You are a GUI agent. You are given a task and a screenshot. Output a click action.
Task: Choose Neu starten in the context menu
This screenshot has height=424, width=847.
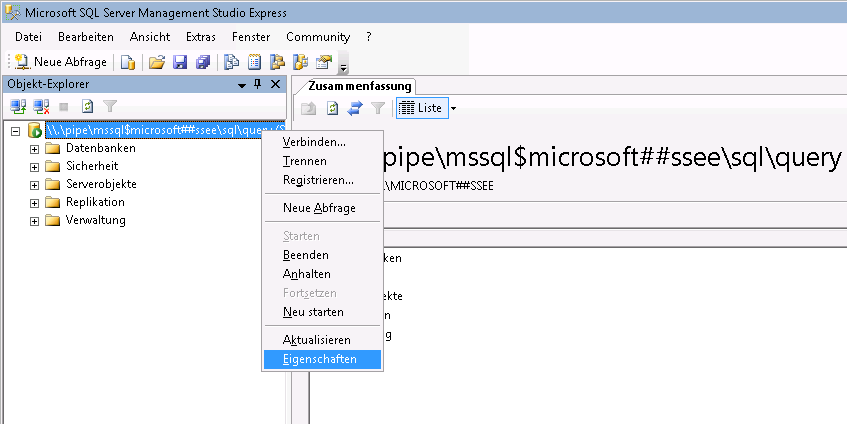[322, 312]
